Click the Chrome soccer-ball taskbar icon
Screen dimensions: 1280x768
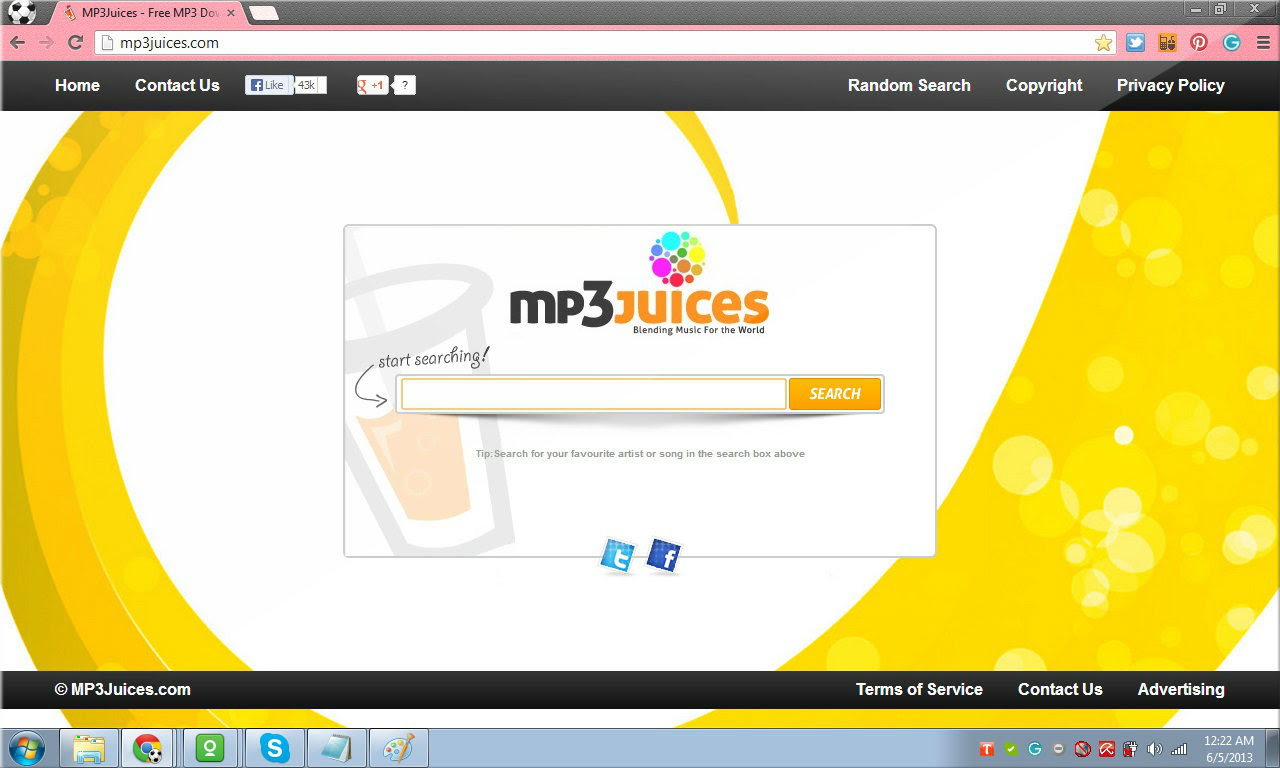(x=148, y=748)
